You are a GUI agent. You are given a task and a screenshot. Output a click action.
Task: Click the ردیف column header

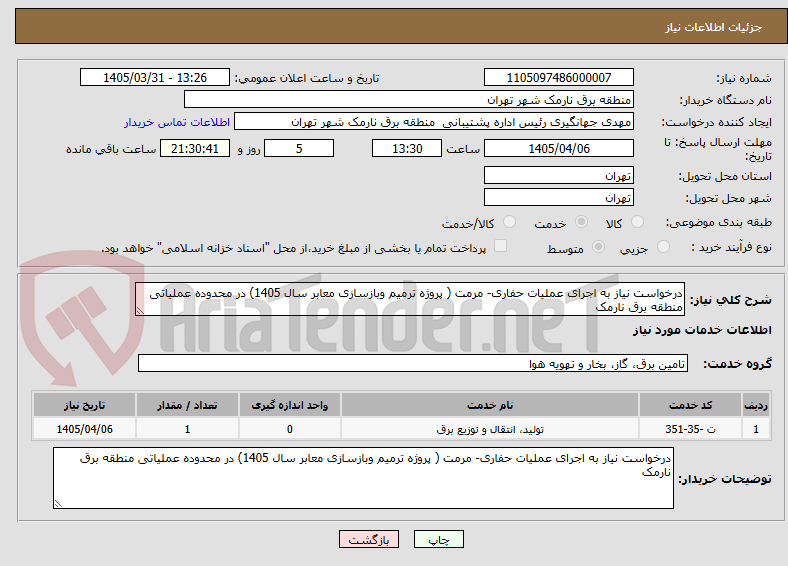click(756, 405)
